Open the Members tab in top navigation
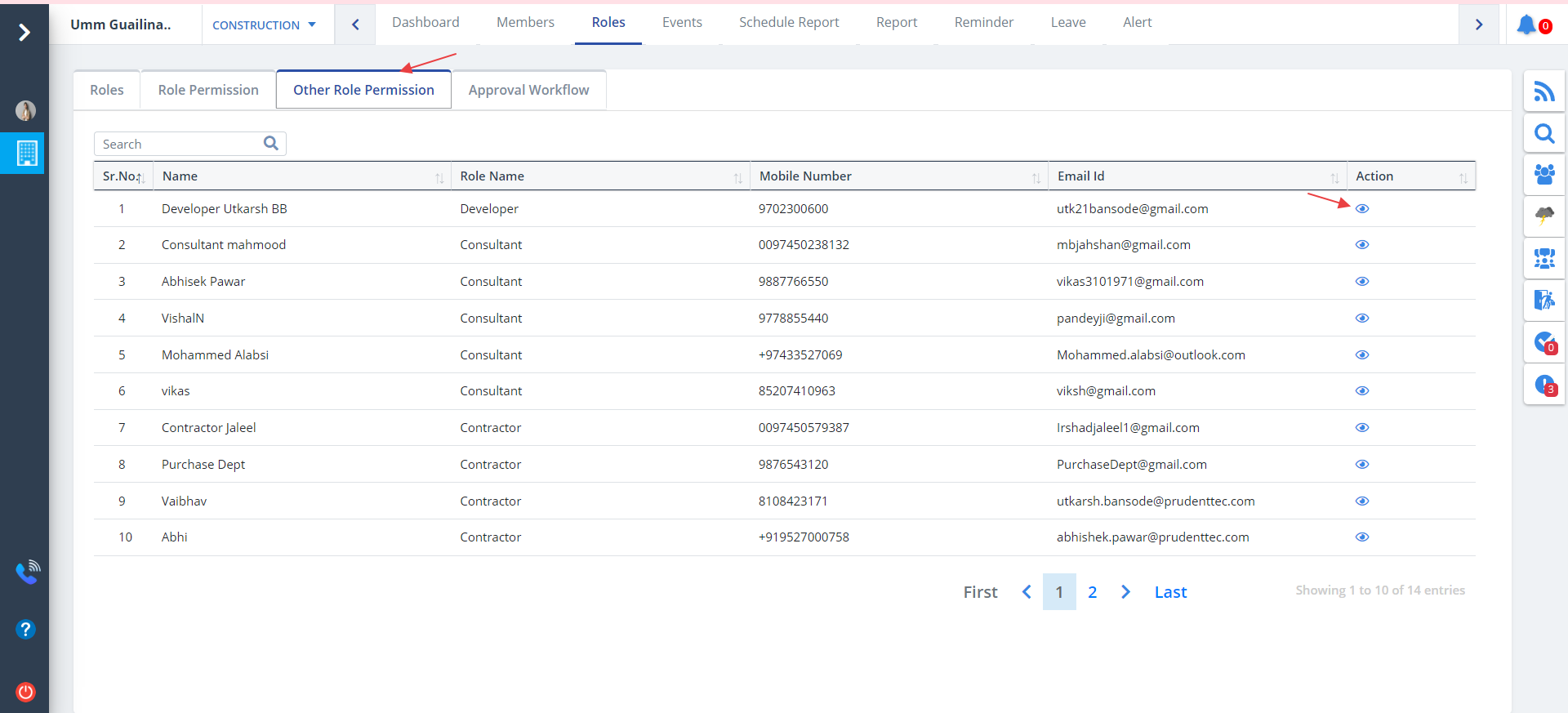Viewport: 1568px width, 713px height. (525, 23)
